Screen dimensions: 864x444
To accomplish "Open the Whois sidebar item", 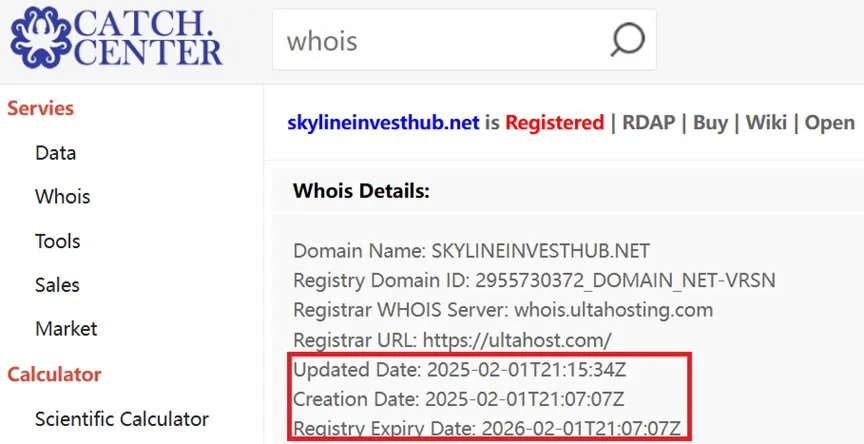I will pos(62,197).
